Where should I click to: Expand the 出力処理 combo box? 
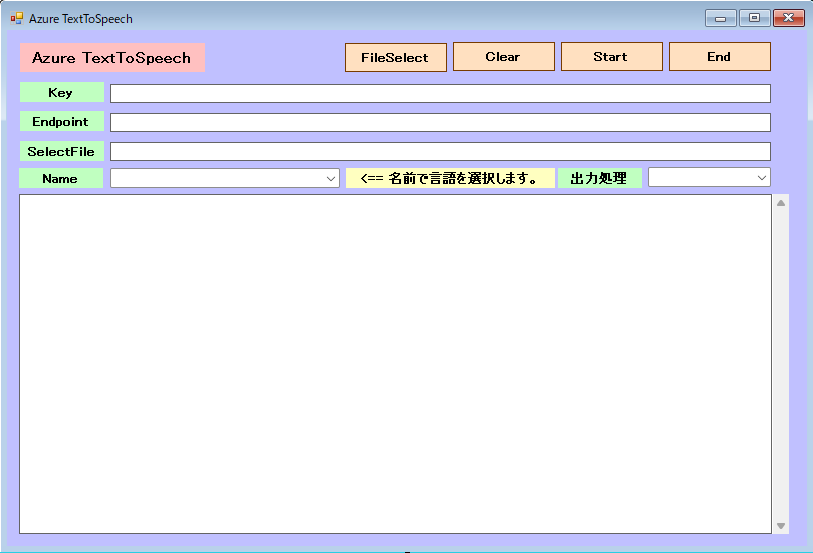[709, 178]
